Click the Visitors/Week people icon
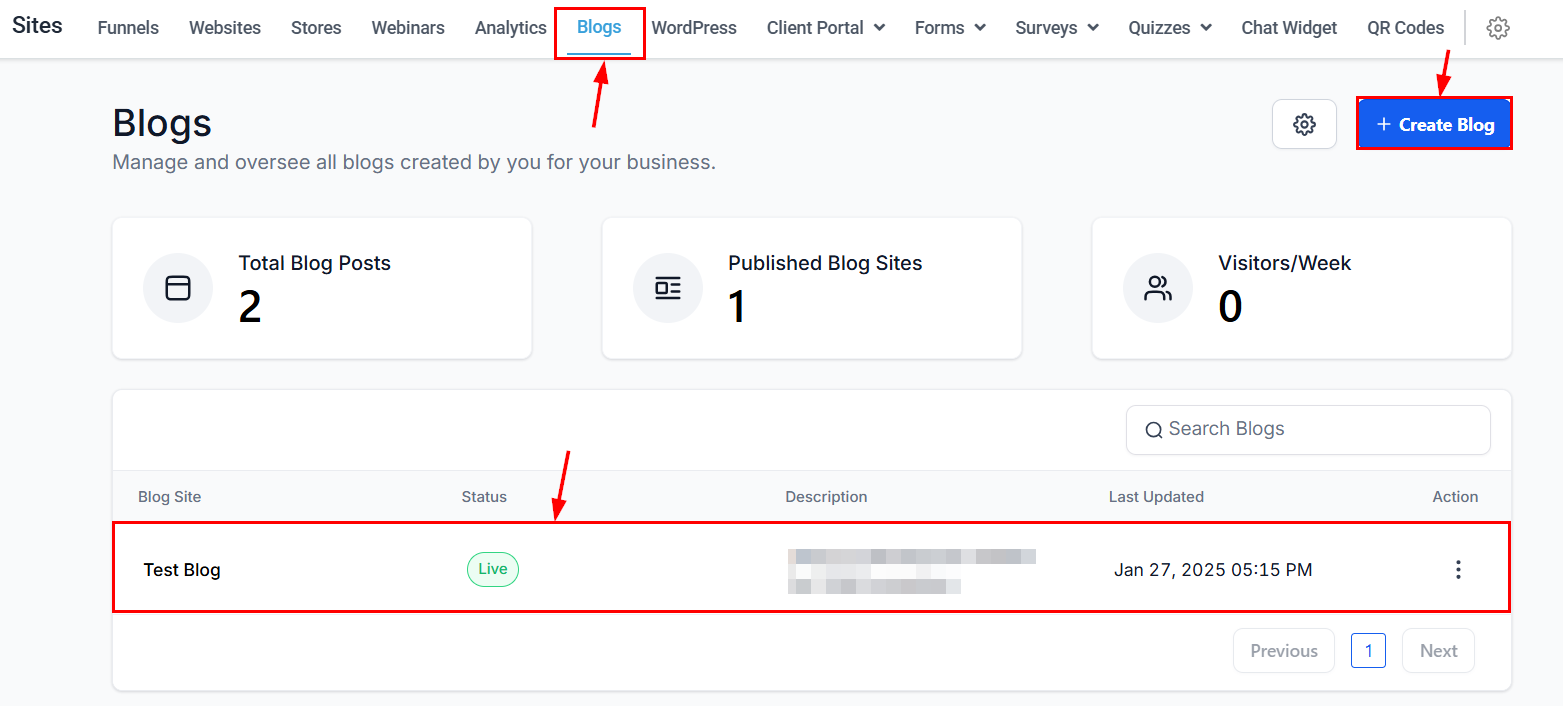The image size is (1563, 706). pos(1157,288)
